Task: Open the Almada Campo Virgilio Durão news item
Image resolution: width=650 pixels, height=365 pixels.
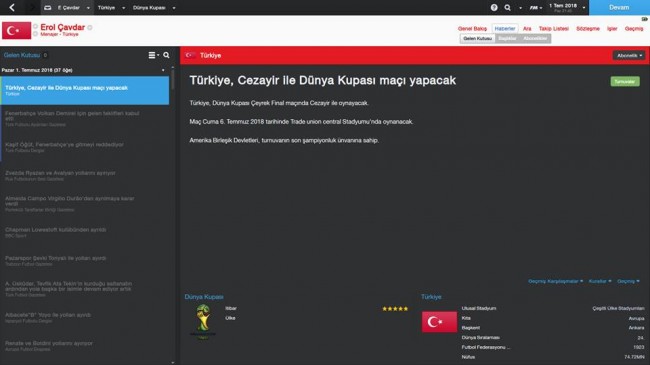Action: point(85,204)
